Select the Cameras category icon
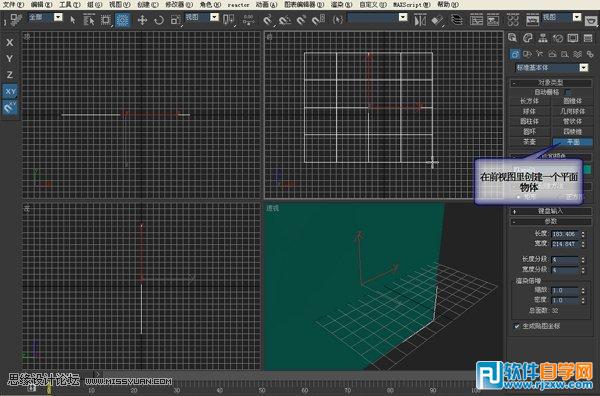 point(552,54)
